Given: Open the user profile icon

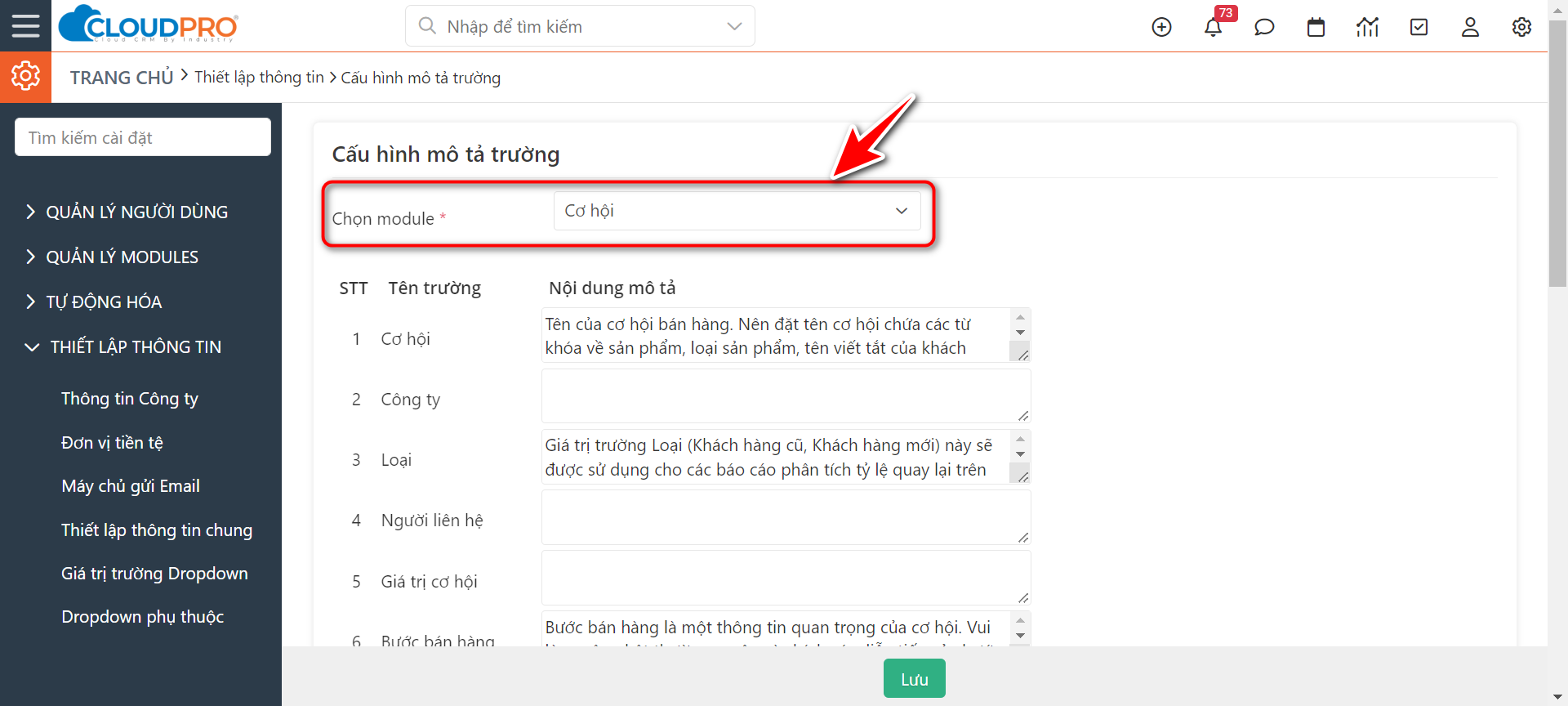Looking at the screenshot, I should point(1470,27).
